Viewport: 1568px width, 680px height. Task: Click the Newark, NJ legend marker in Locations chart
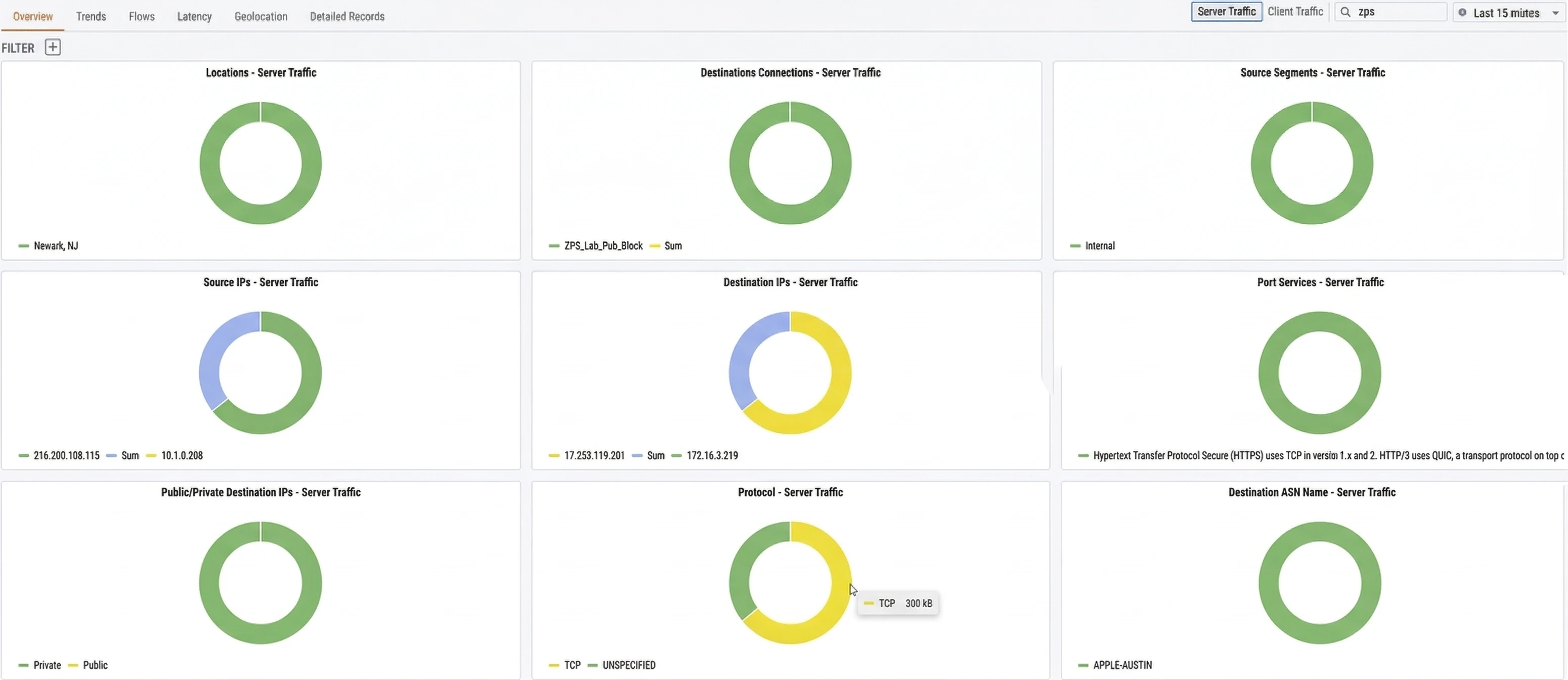[x=24, y=246]
